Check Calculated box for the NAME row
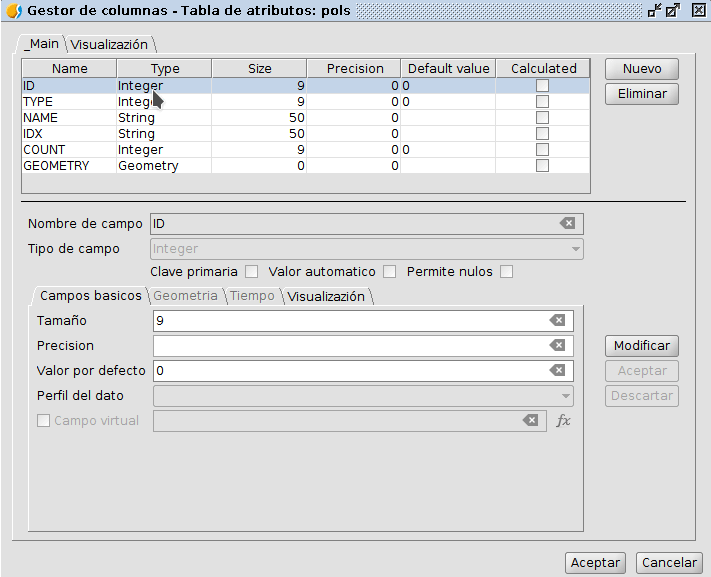 (542, 118)
